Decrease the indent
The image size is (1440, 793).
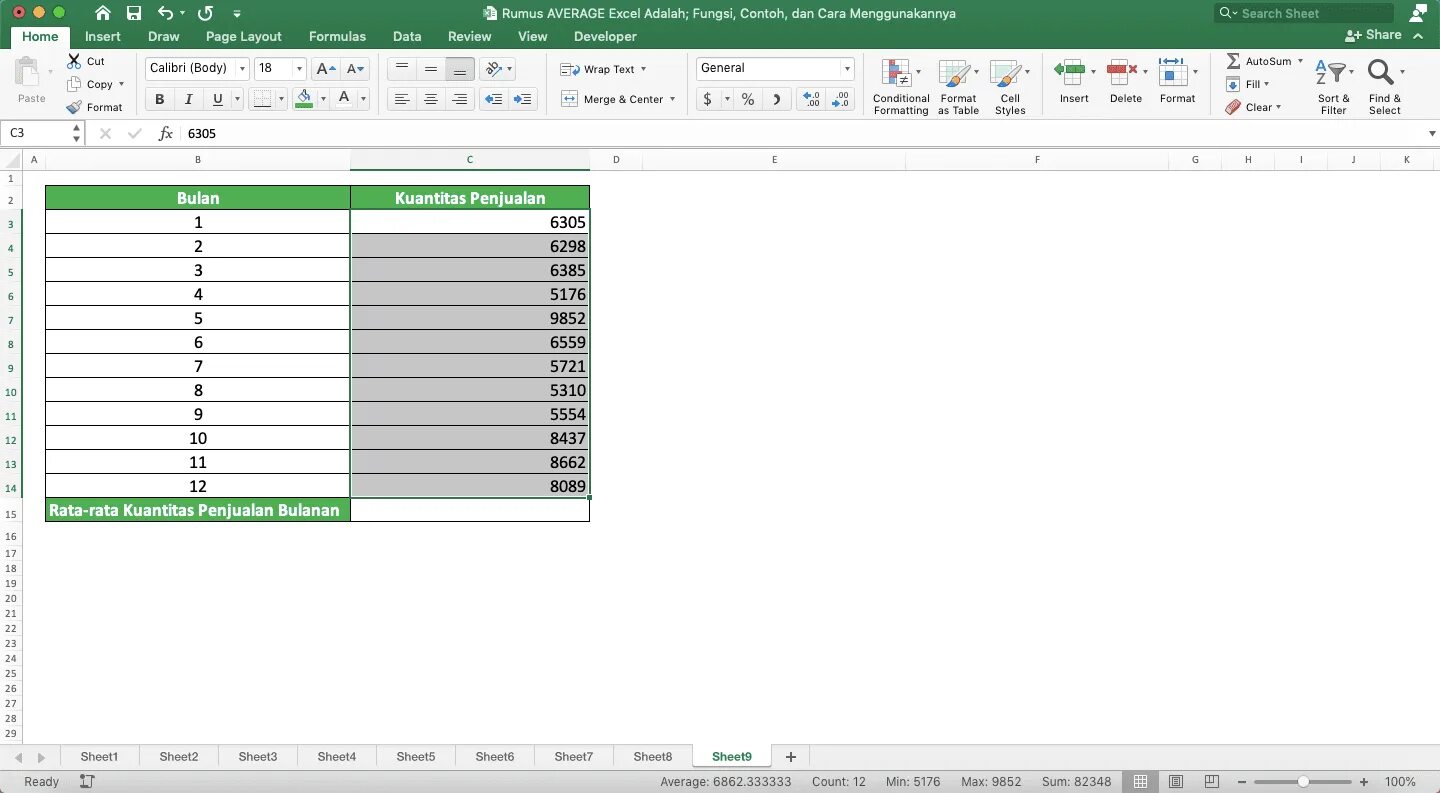pyautogui.click(x=493, y=99)
